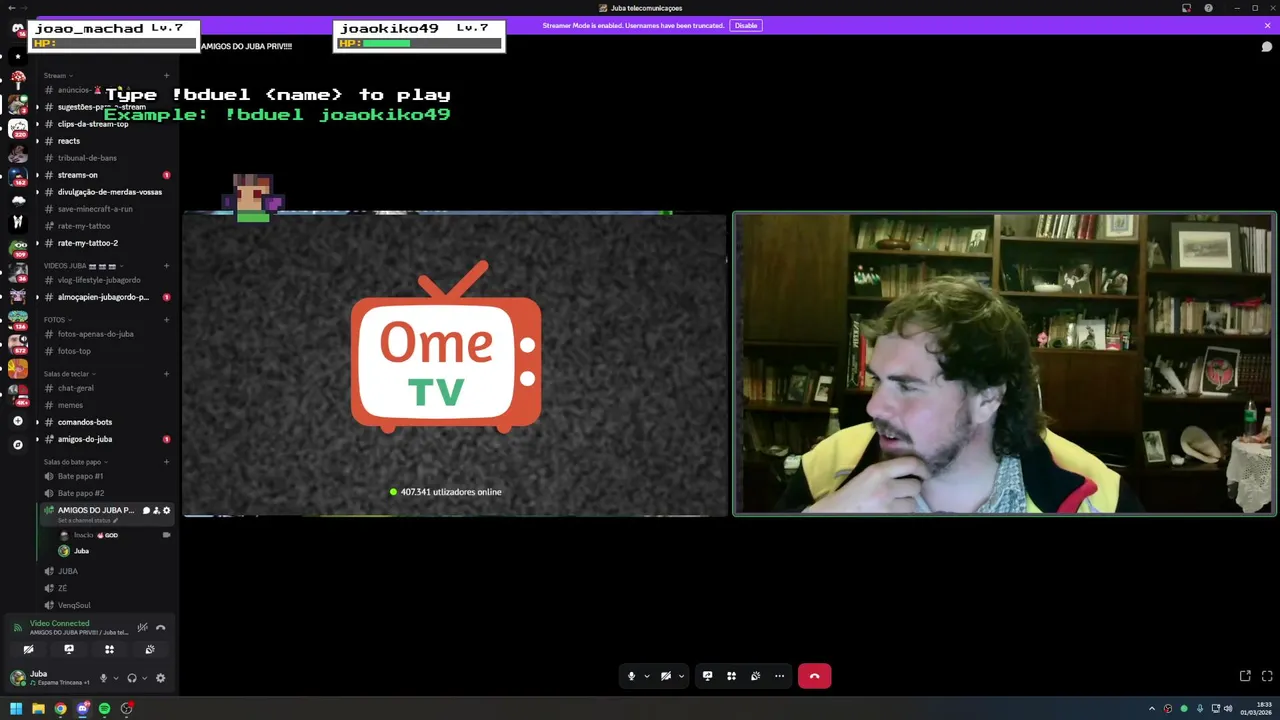Toggle noise suppression in voice panel
Screen dimensions: 1280x720
(x=142, y=627)
